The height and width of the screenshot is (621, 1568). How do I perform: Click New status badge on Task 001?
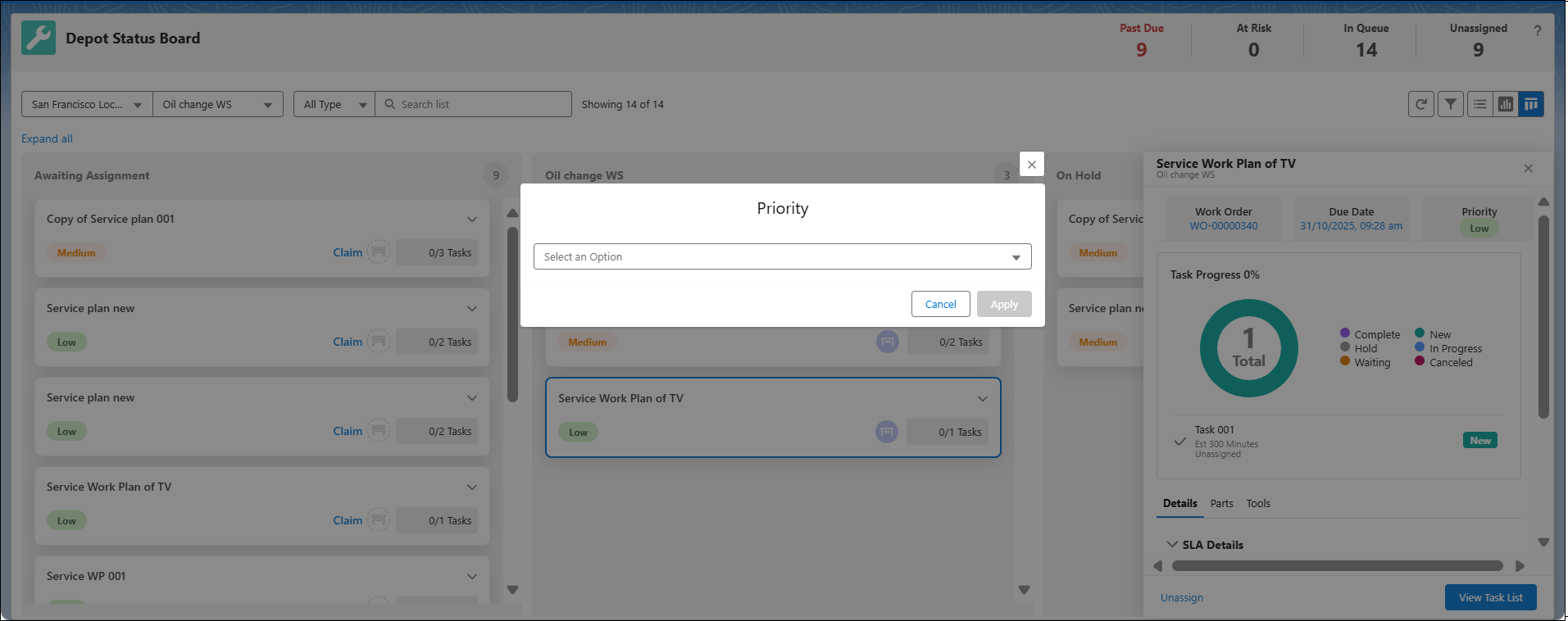click(1480, 440)
